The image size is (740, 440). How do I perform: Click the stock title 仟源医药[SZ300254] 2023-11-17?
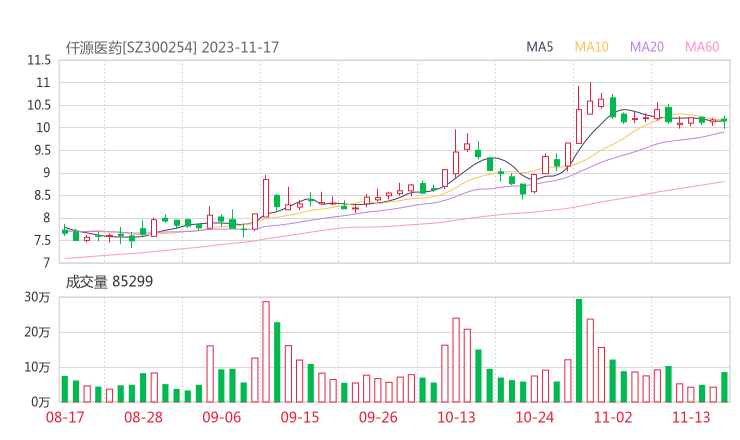172,48
